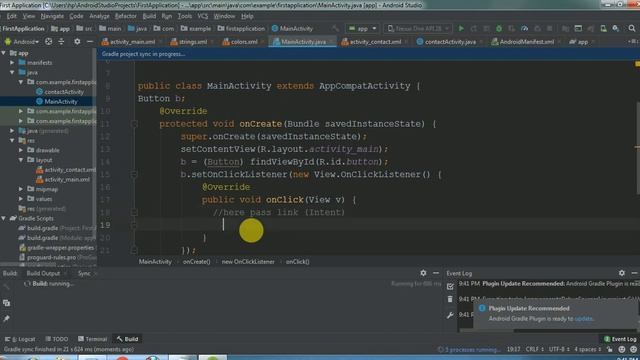640x360 pixels.
Task: Click the processes running indicator in status bar
Action: [x=469, y=349]
